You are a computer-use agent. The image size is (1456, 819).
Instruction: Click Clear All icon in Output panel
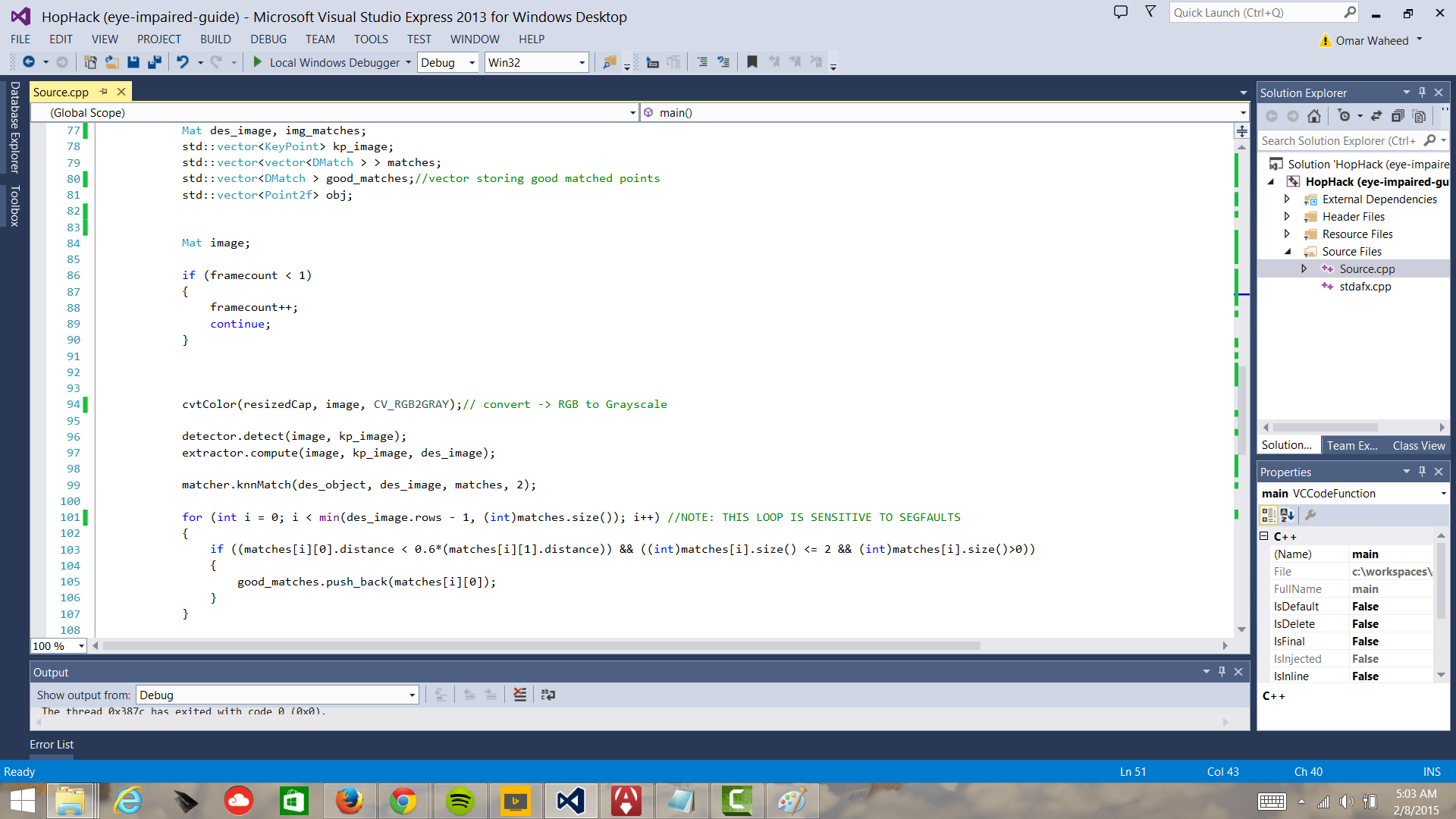519,695
